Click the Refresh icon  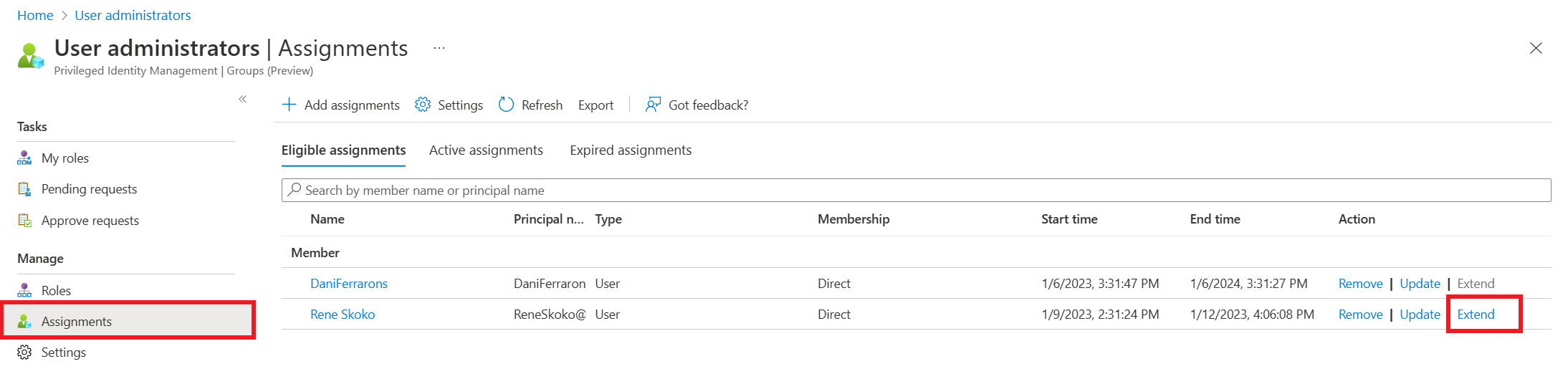click(506, 105)
